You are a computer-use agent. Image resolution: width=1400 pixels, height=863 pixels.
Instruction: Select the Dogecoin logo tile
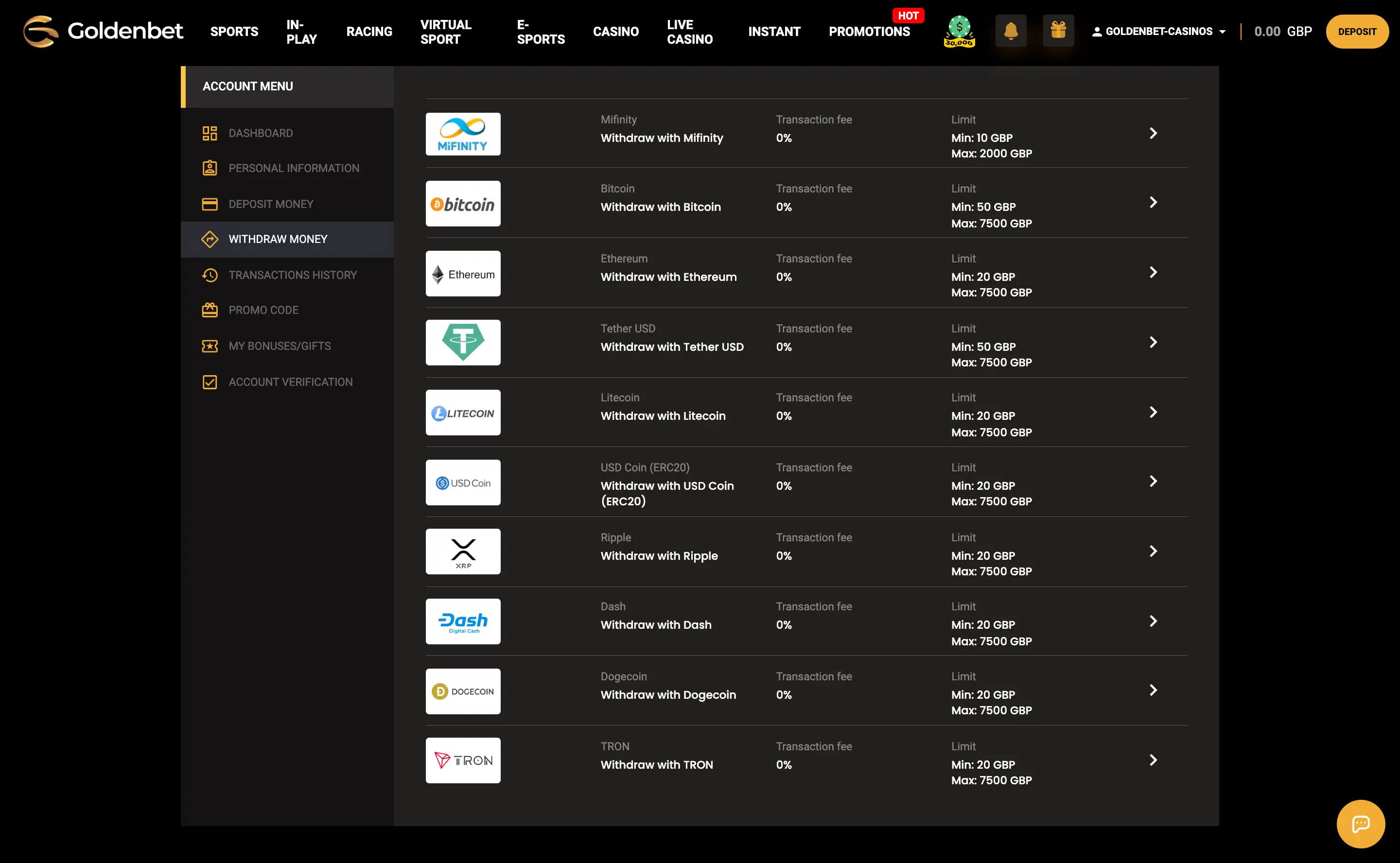point(463,691)
